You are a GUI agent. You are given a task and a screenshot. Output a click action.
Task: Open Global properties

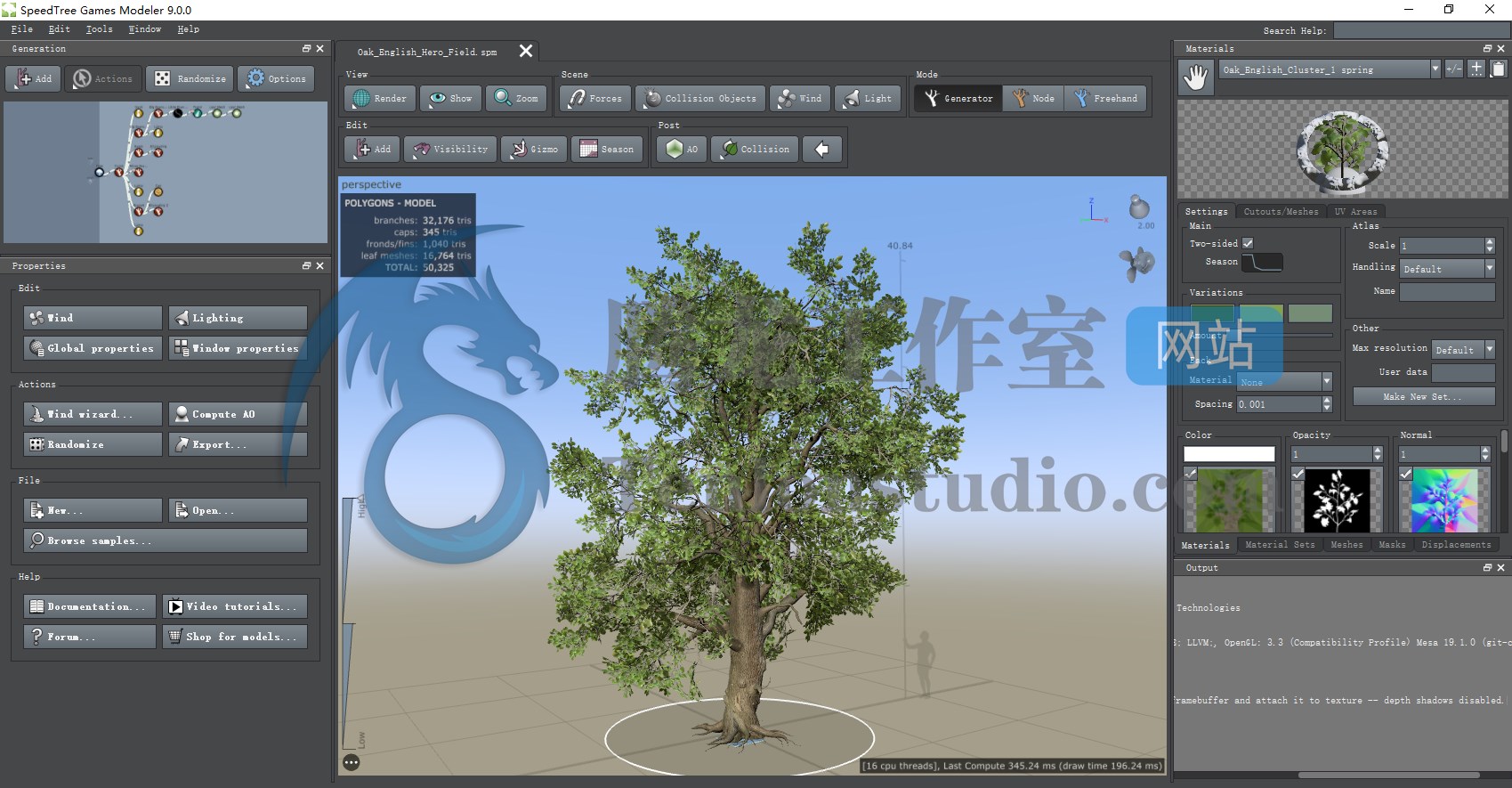(93, 348)
